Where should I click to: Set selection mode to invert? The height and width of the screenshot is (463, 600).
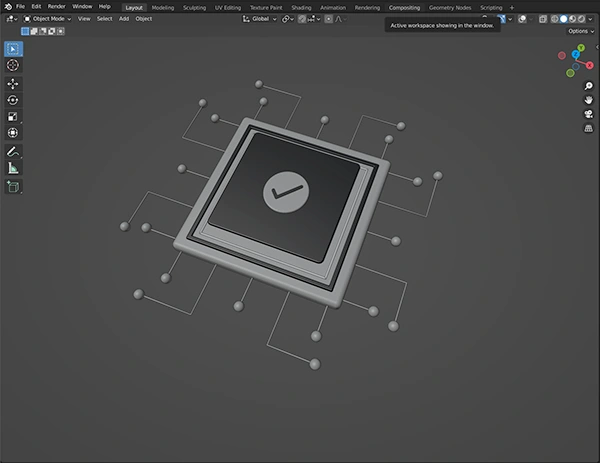pyautogui.click(x=51, y=31)
